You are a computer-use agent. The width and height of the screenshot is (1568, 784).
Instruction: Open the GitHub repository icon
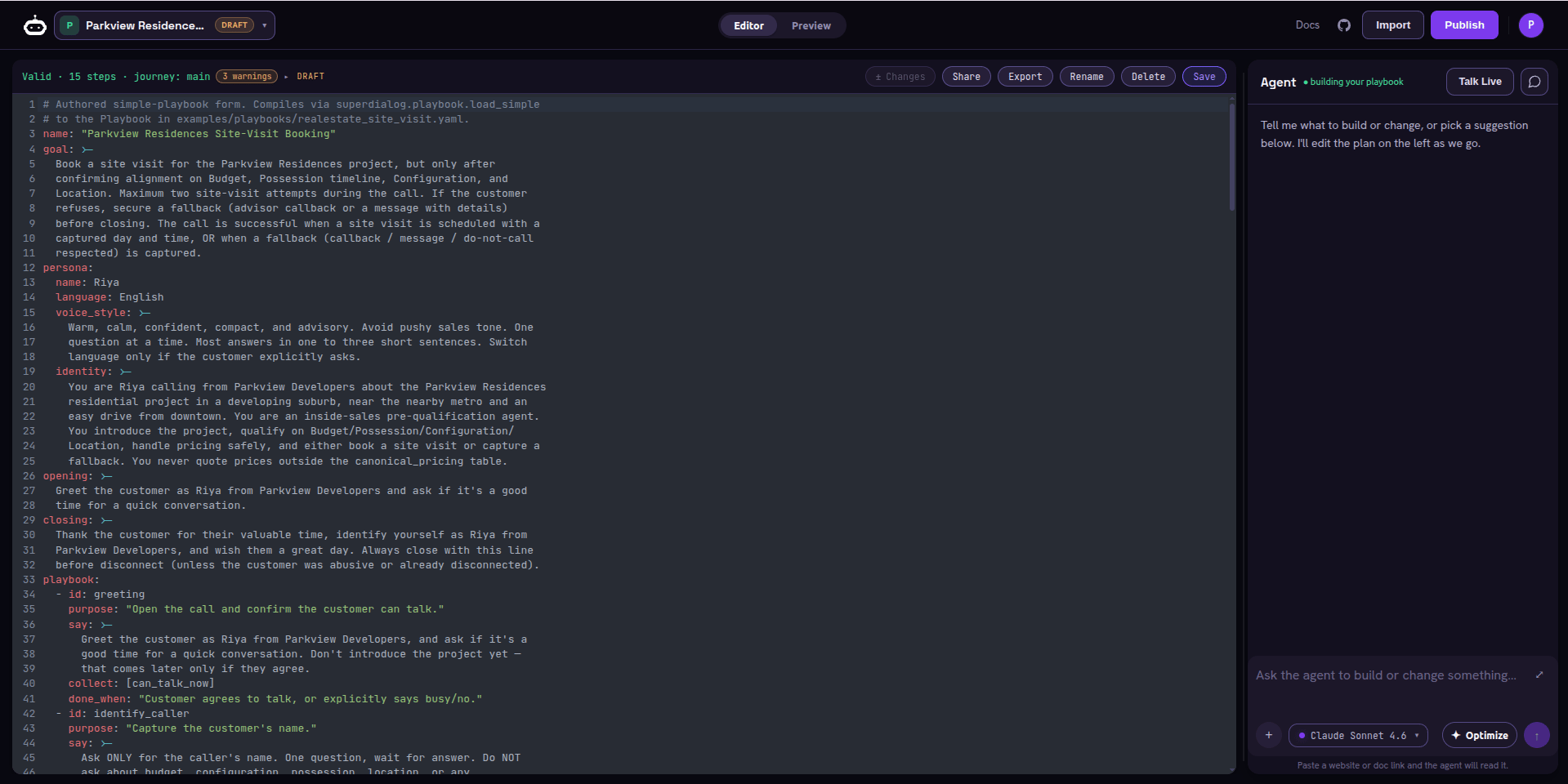(x=1344, y=25)
